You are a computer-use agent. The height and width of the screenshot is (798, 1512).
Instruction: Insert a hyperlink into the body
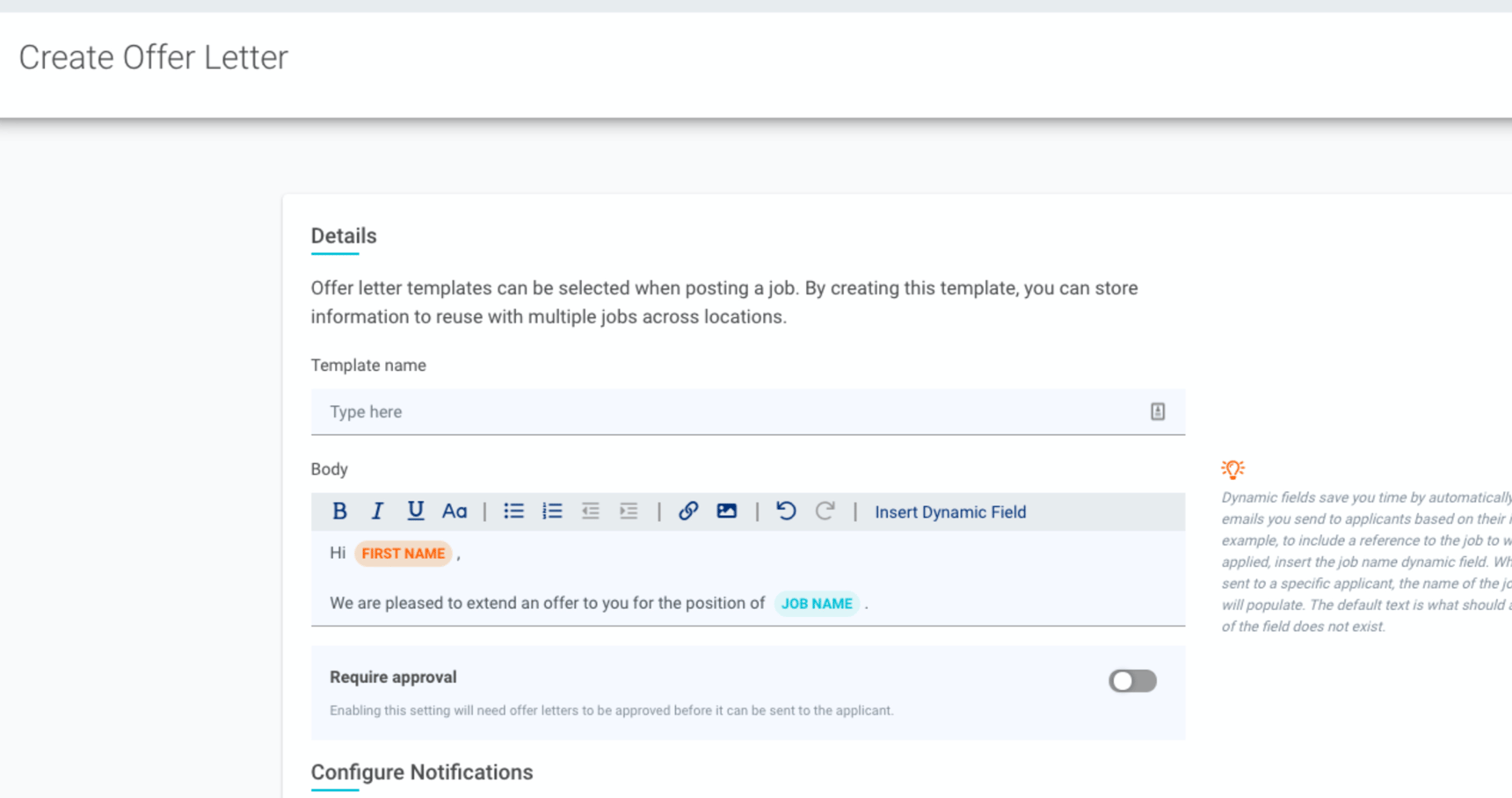[688, 511]
